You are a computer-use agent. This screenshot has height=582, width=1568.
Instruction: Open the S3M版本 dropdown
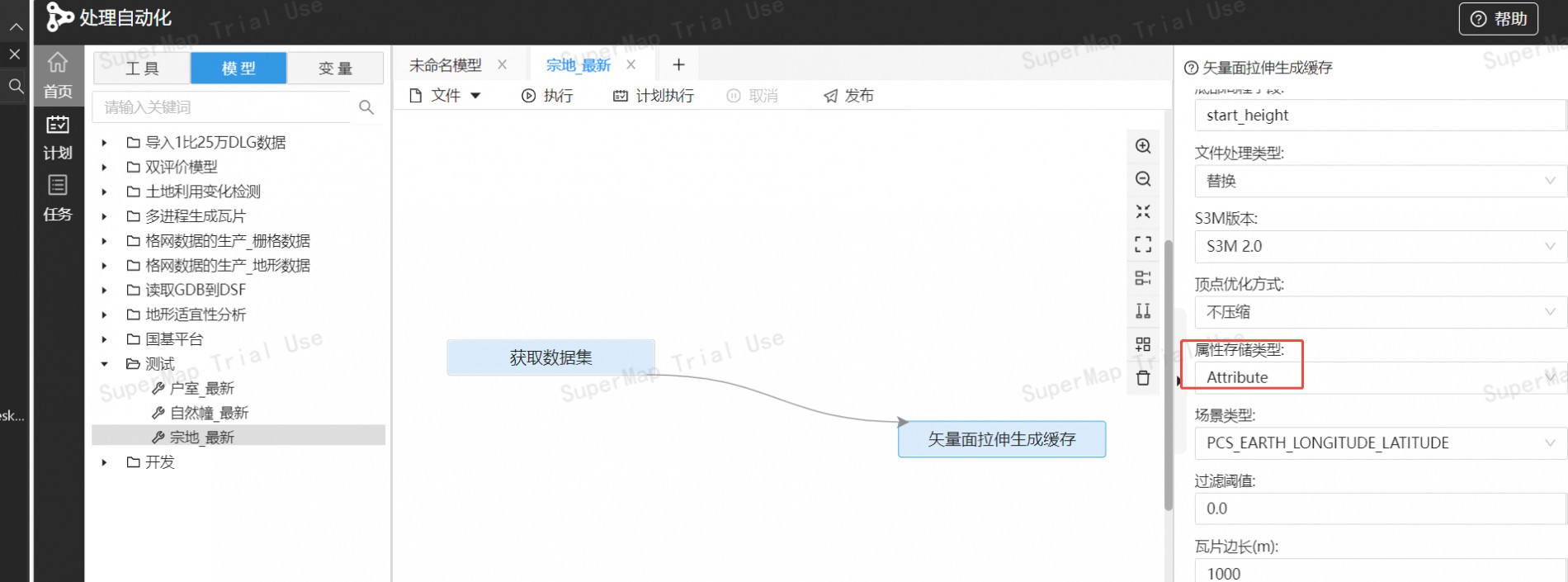coord(1379,246)
